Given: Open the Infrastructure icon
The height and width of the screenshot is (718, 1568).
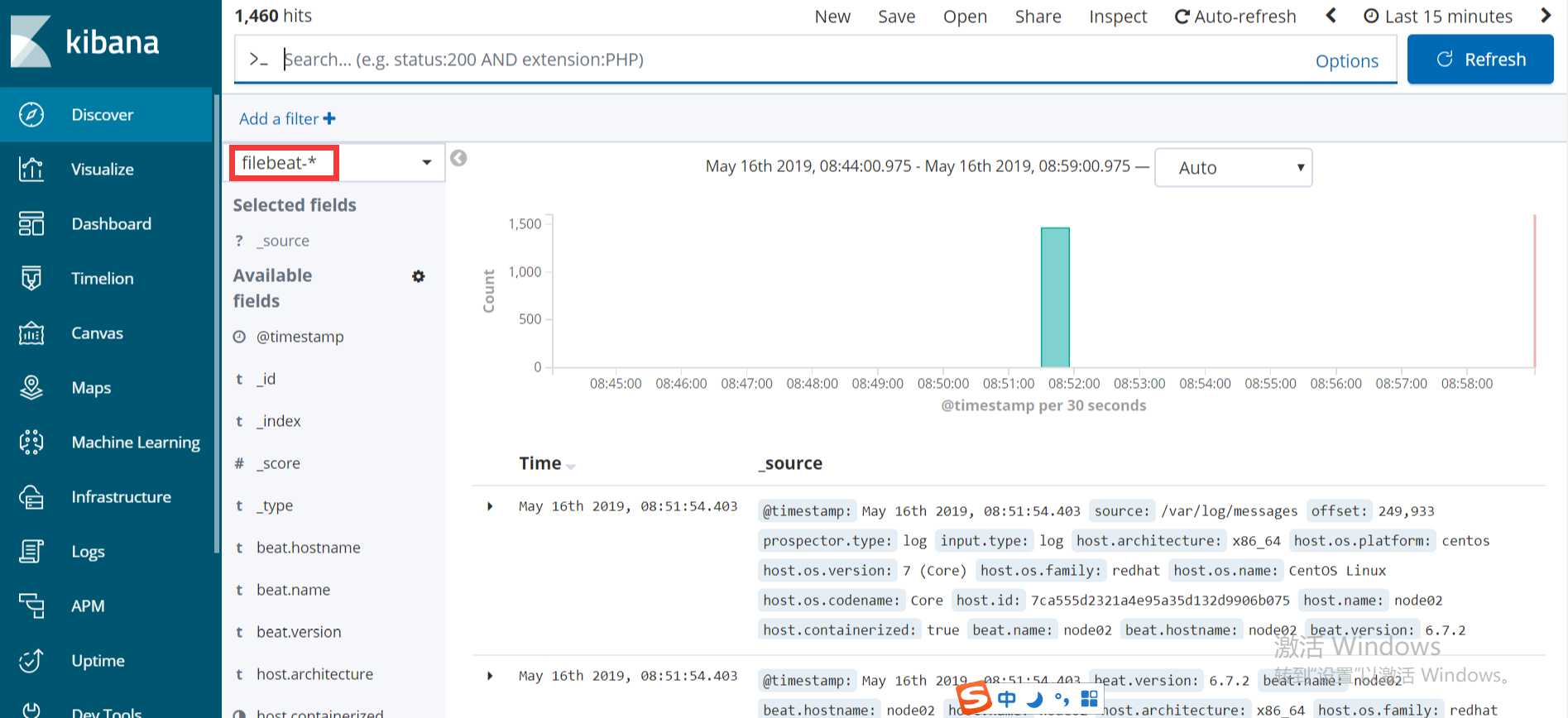Looking at the screenshot, I should click(x=31, y=496).
